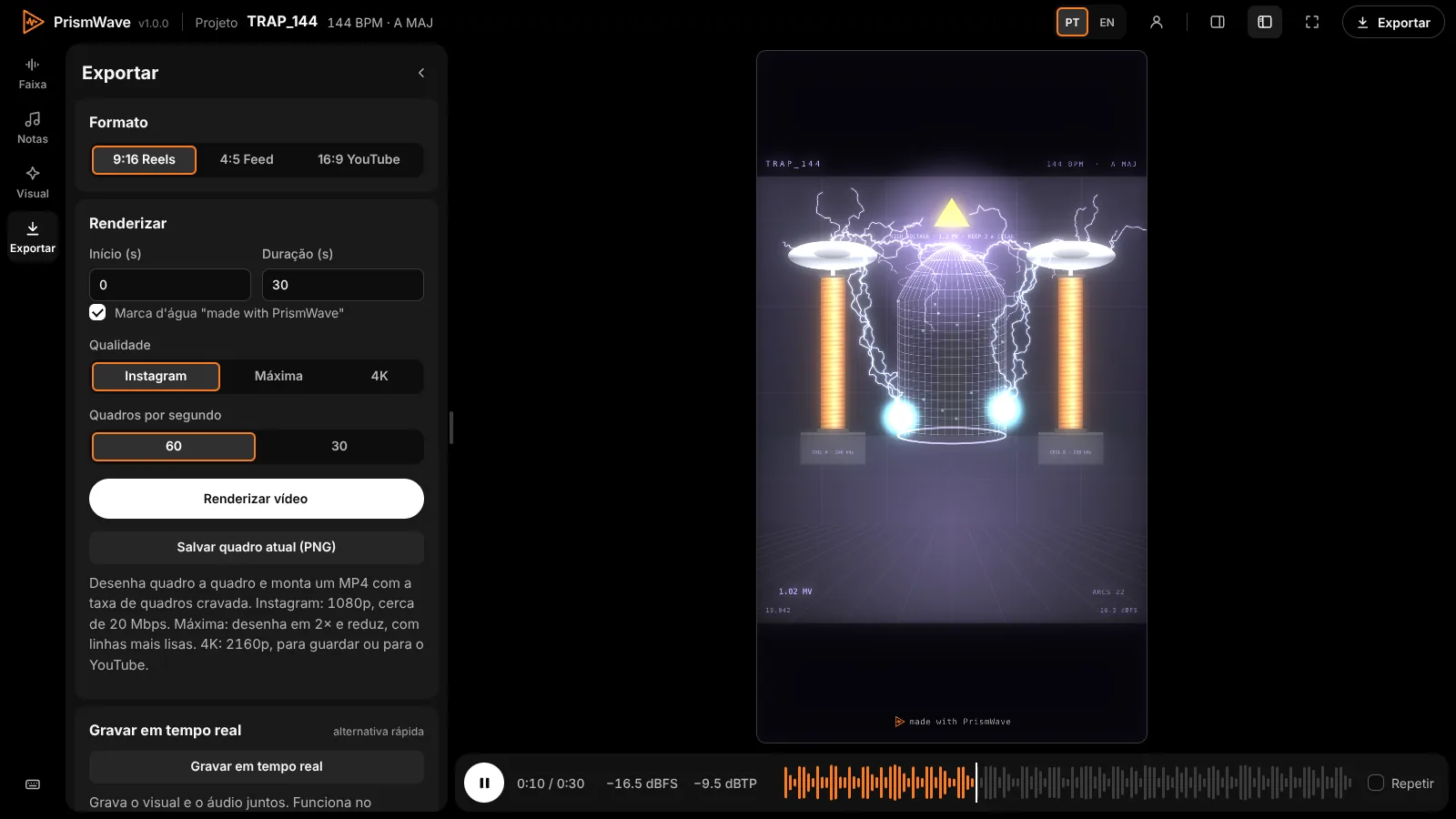Viewport: 1456px width, 819px height.
Task: Select the Exportar sidebar section
Action: (33, 238)
